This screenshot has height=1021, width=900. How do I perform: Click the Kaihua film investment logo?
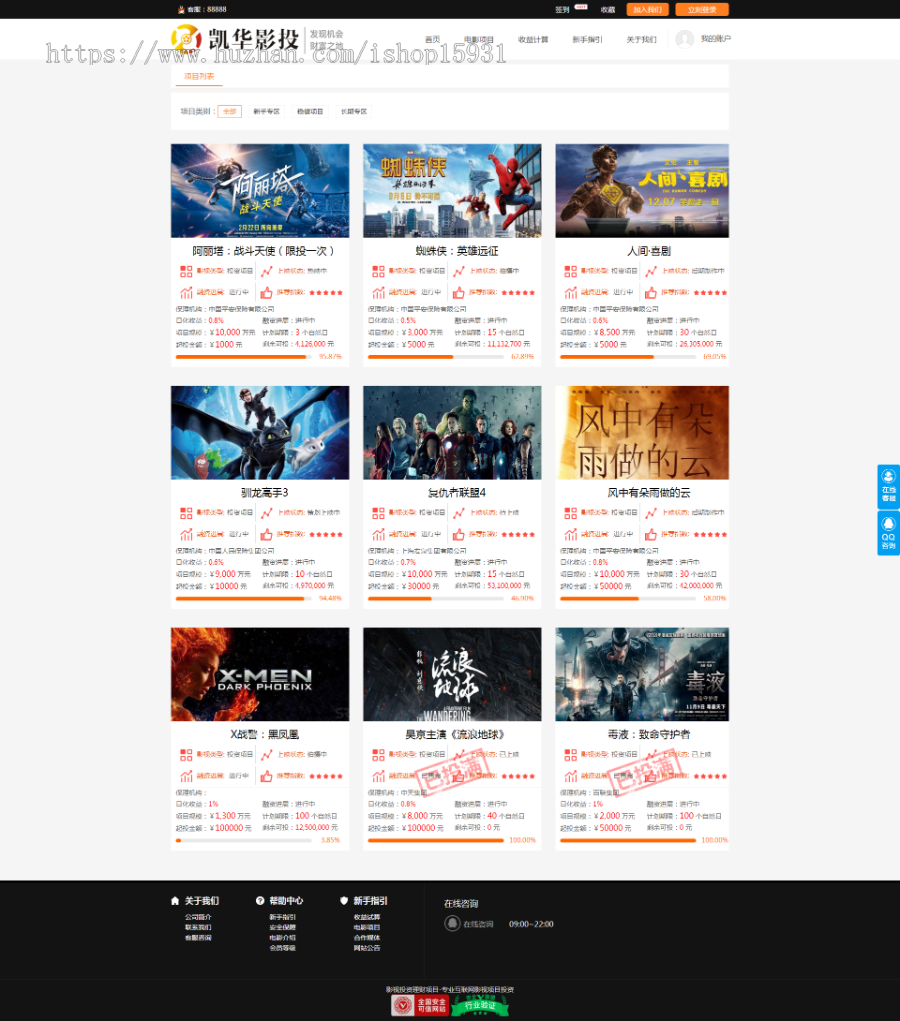(235, 39)
